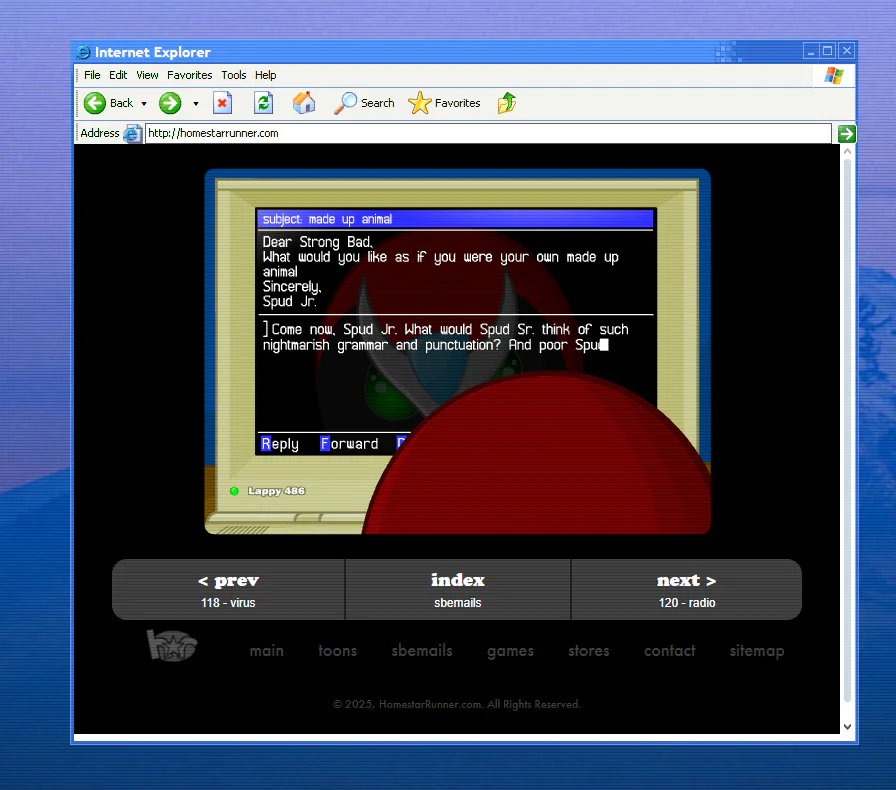The width and height of the screenshot is (896, 790).
Task: Click the 'Lappy 486' label
Action: (x=277, y=491)
